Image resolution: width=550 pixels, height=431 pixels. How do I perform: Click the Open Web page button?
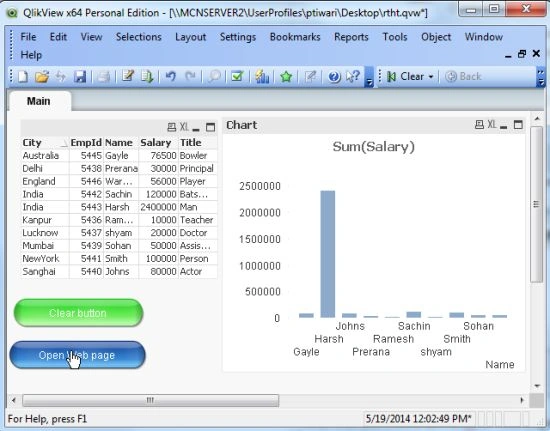click(x=77, y=355)
